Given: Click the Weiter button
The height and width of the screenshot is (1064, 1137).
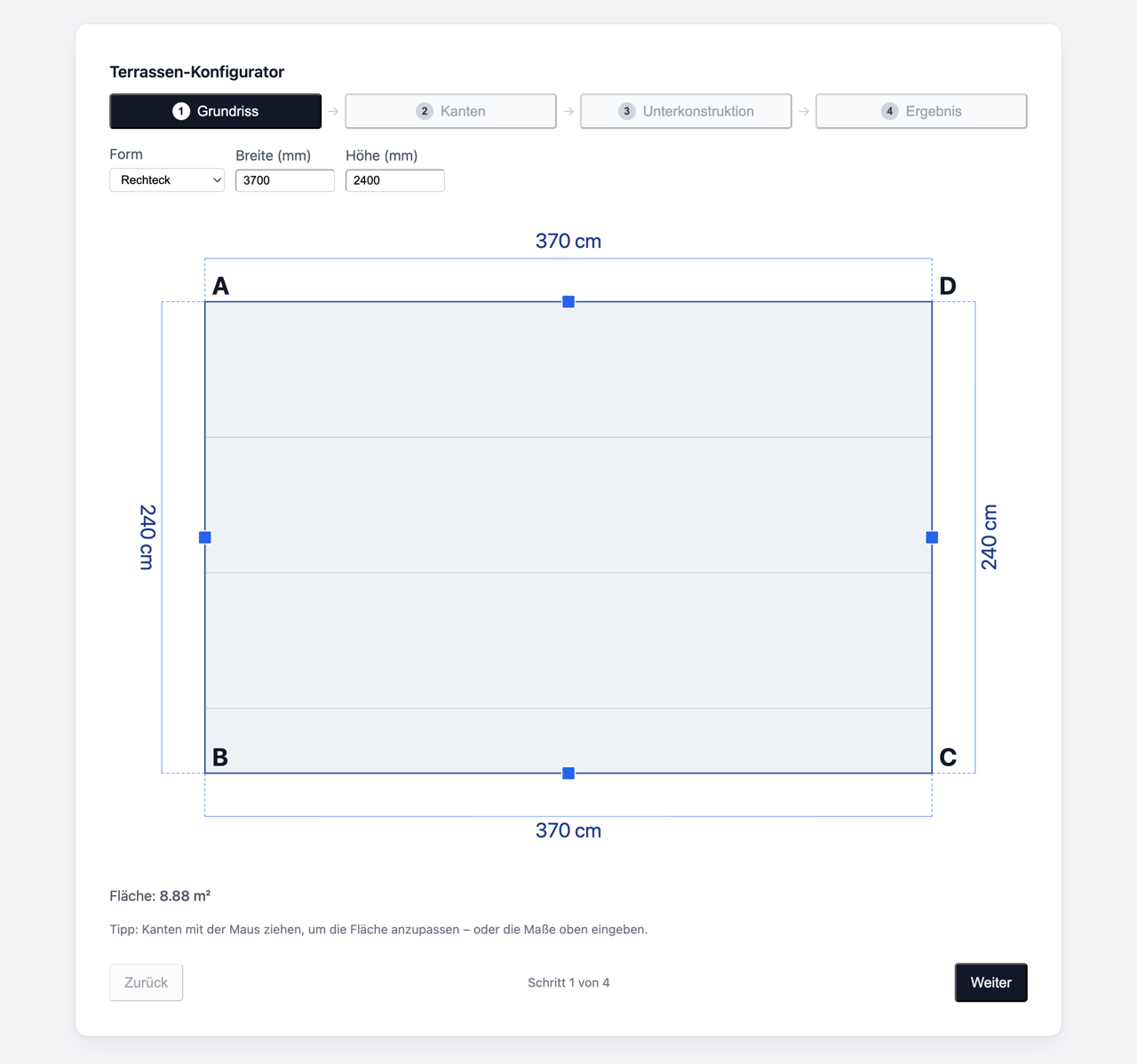Looking at the screenshot, I should (x=991, y=982).
